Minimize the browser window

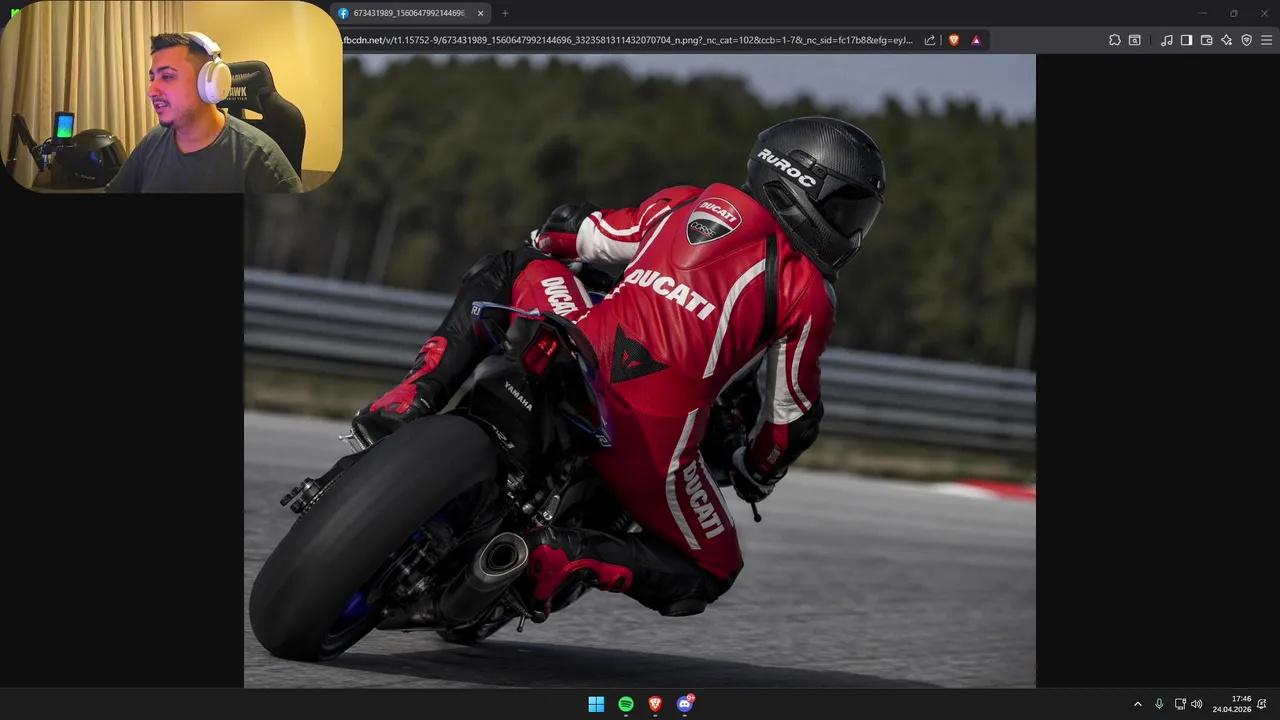(x=1203, y=13)
